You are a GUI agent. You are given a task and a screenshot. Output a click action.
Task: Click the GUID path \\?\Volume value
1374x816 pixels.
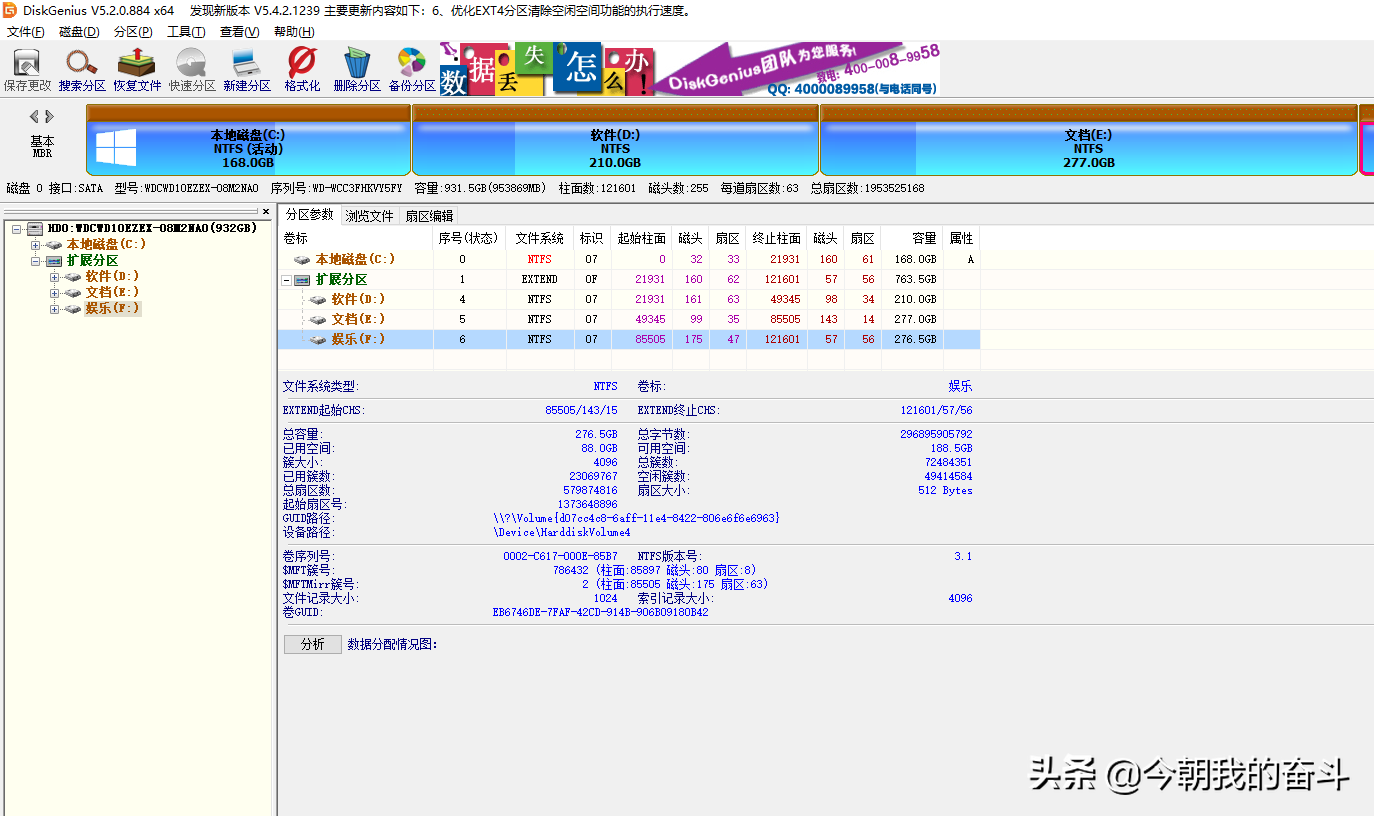click(x=637, y=518)
